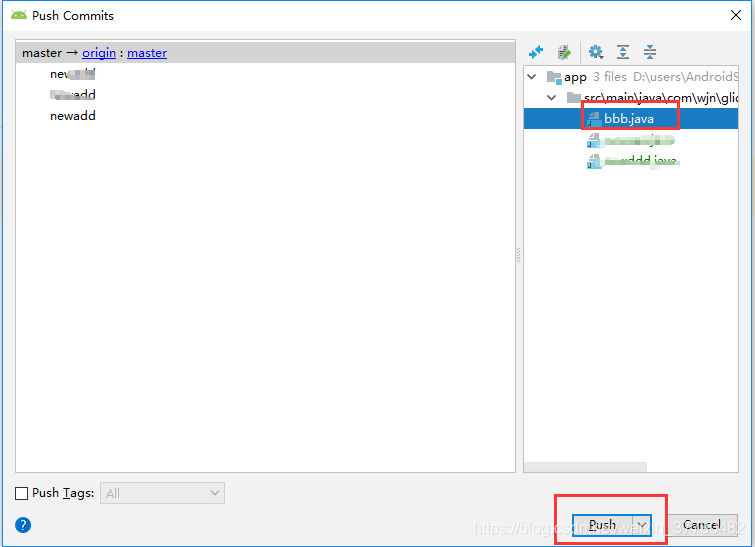This screenshot has height=547, width=755.
Task: Click the Expand All icon
Action: pos(623,52)
